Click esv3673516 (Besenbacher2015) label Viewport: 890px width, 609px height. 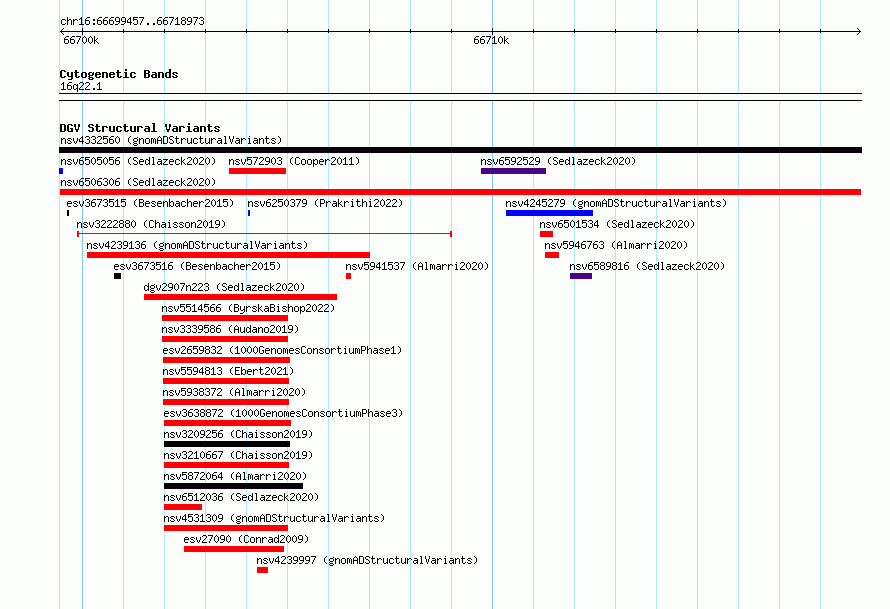point(197,266)
